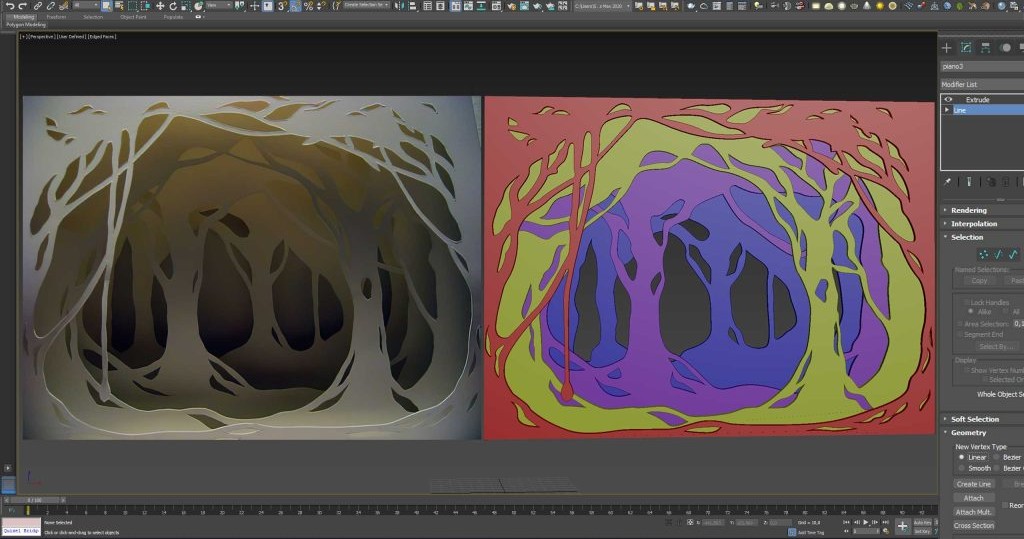Open the Motion panel tab

1005,48
